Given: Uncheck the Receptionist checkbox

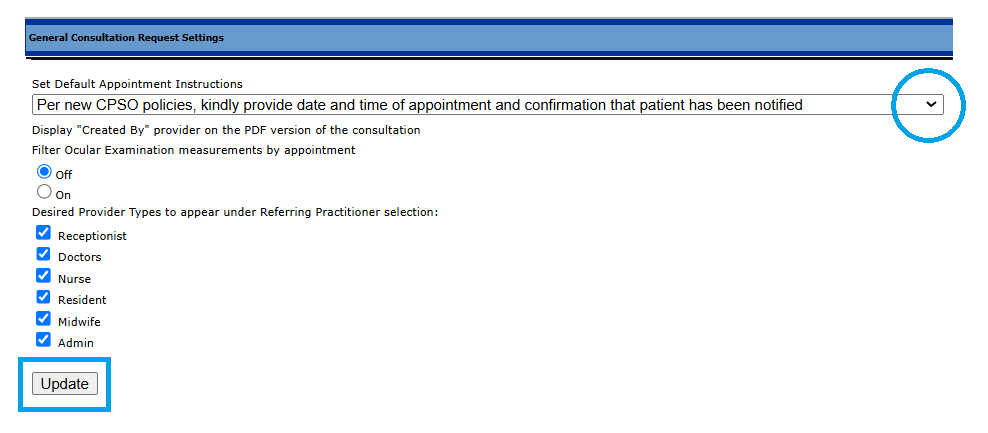Looking at the screenshot, I should coord(44,233).
